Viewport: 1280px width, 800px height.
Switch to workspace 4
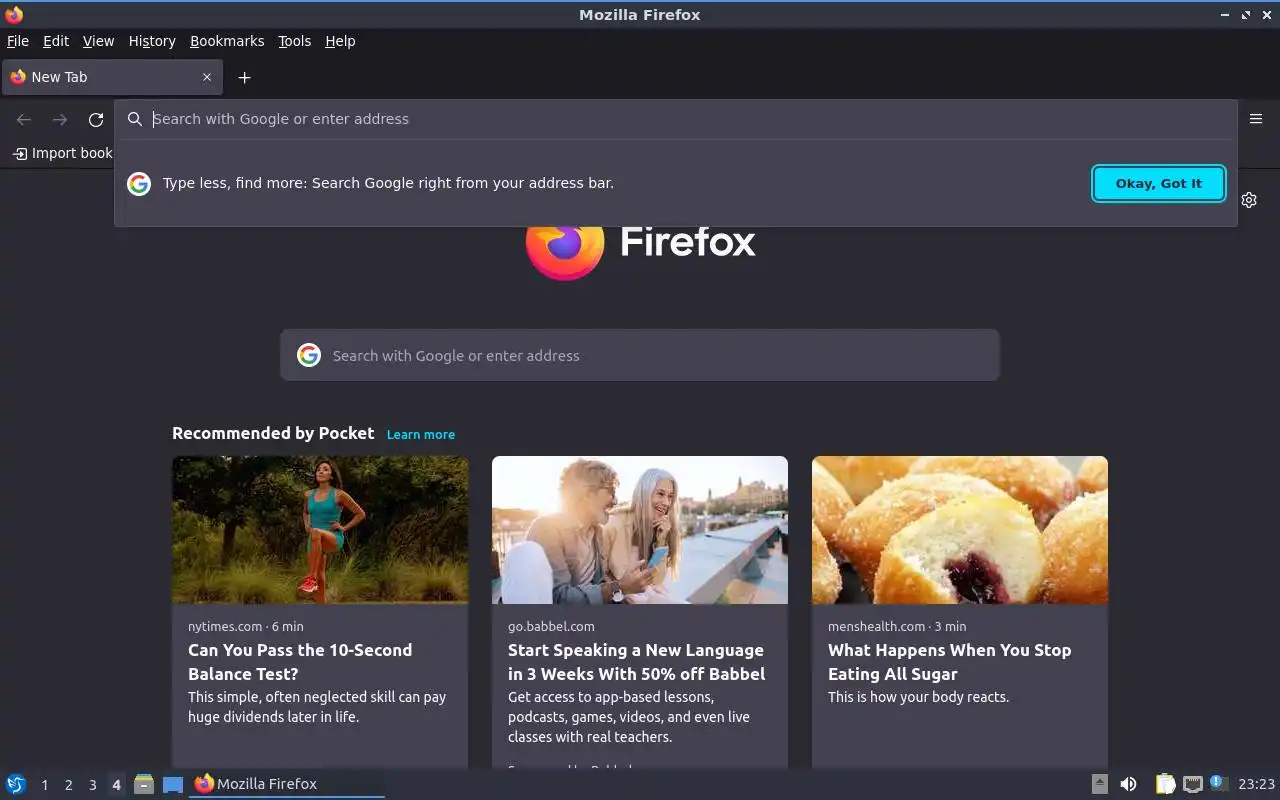[116, 785]
